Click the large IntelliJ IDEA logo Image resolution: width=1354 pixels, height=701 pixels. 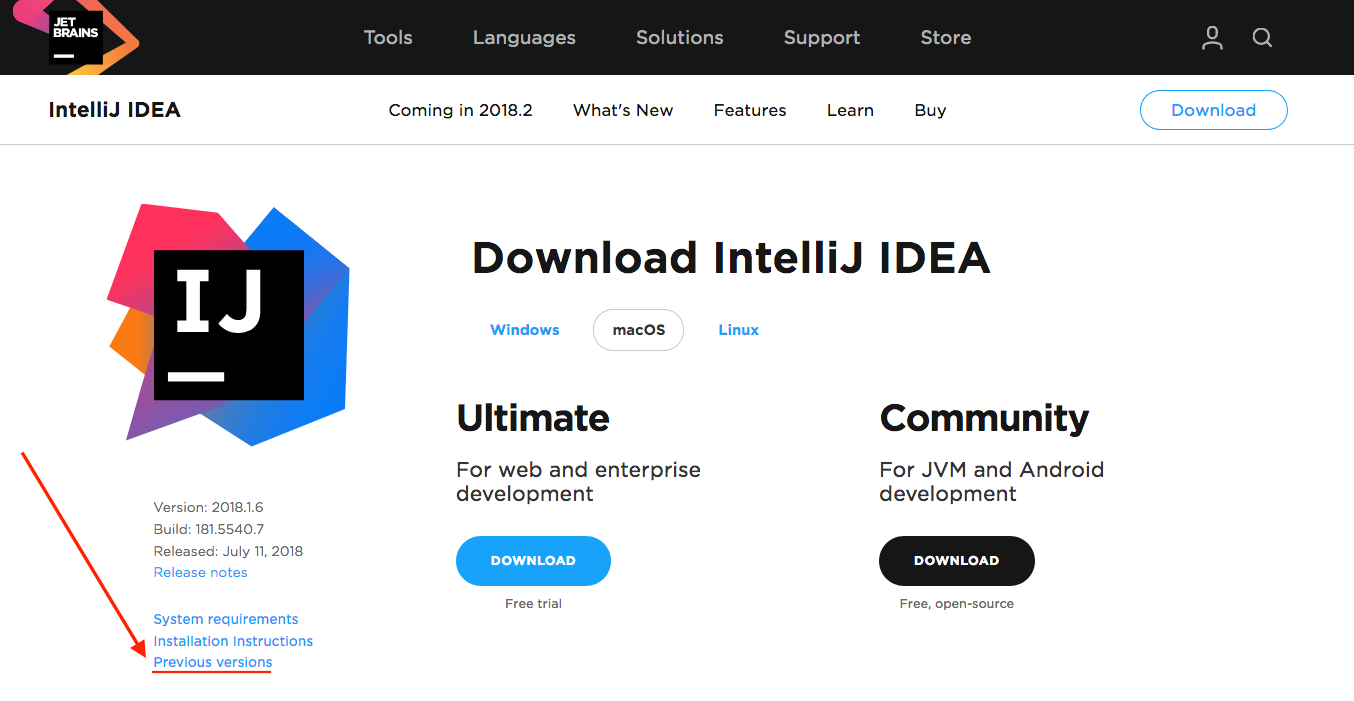229,325
